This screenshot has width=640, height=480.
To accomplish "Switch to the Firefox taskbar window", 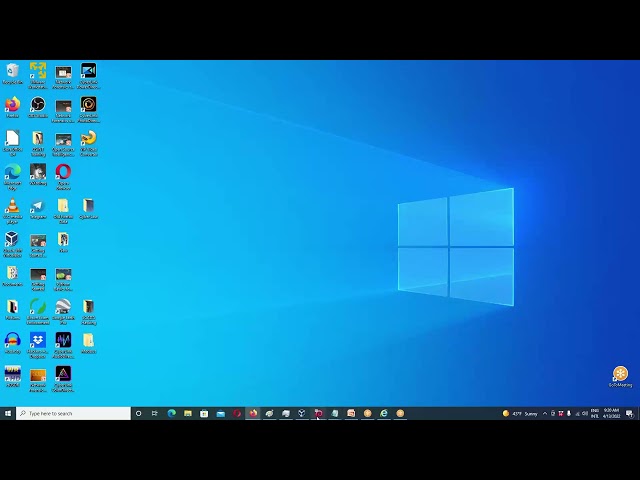I will click(x=253, y=413).
